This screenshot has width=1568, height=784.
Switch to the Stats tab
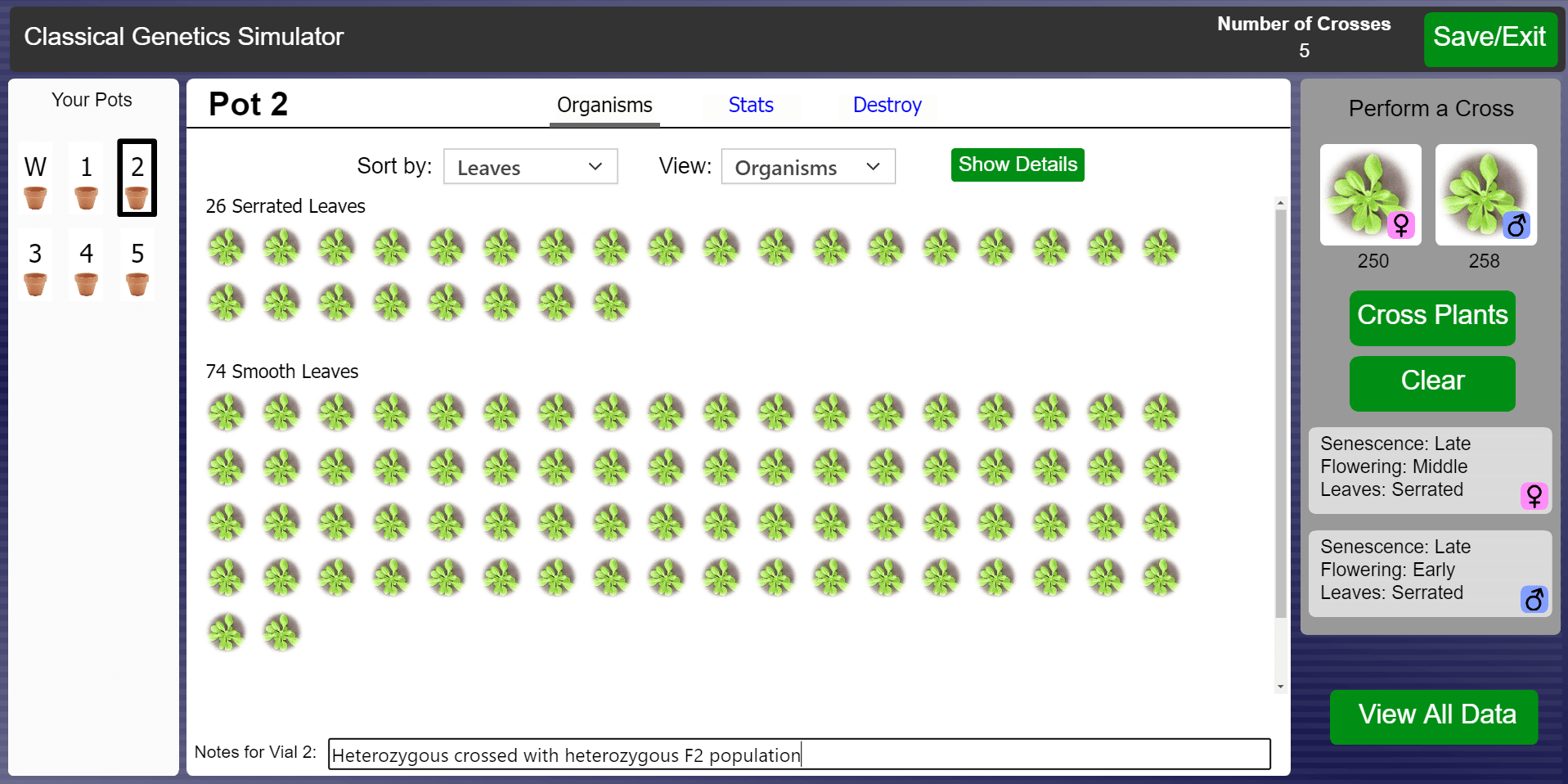point(750,105)
